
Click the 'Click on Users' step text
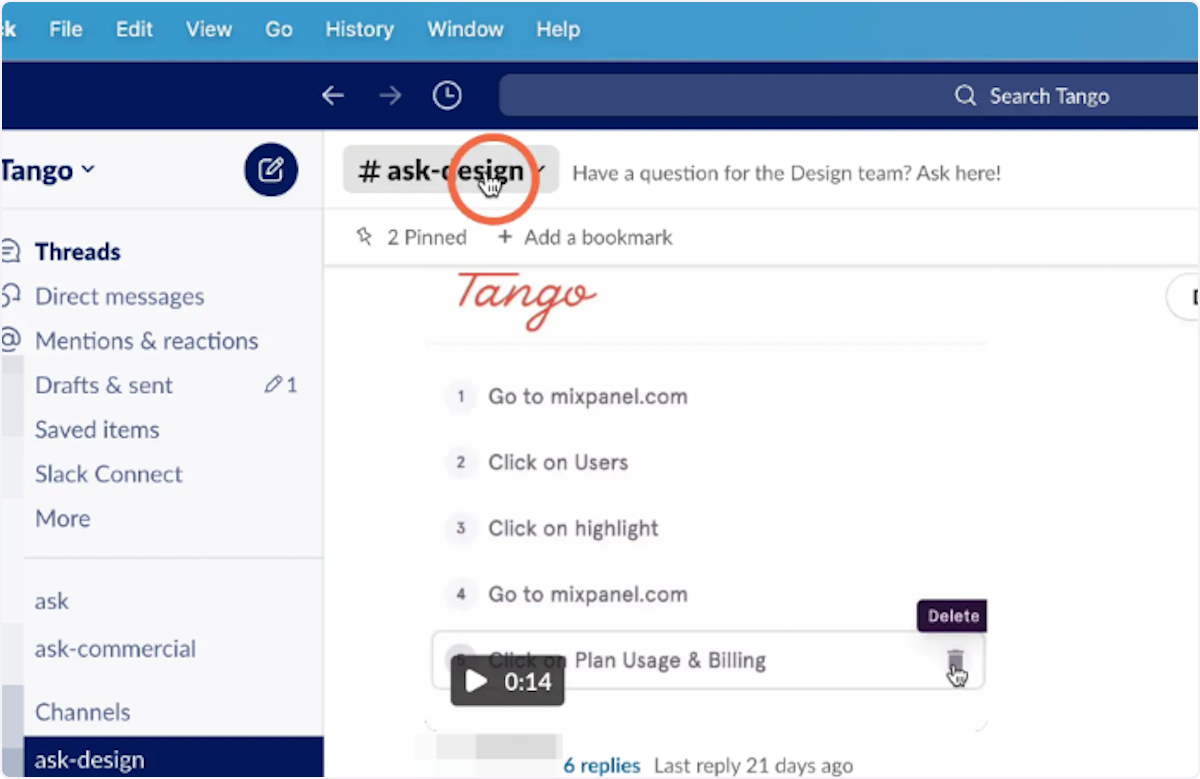(558, 462)
